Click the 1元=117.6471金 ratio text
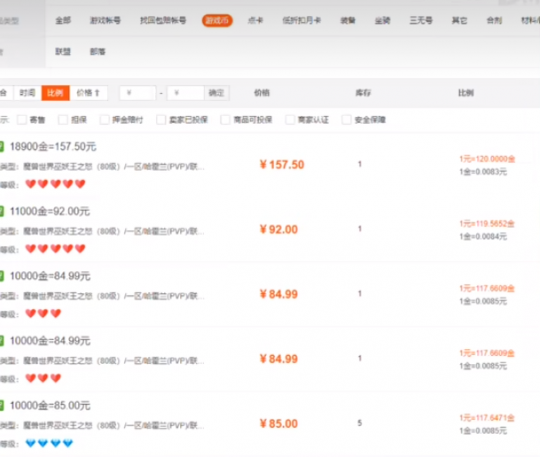 pyautogui.click(x=487, y=418)
